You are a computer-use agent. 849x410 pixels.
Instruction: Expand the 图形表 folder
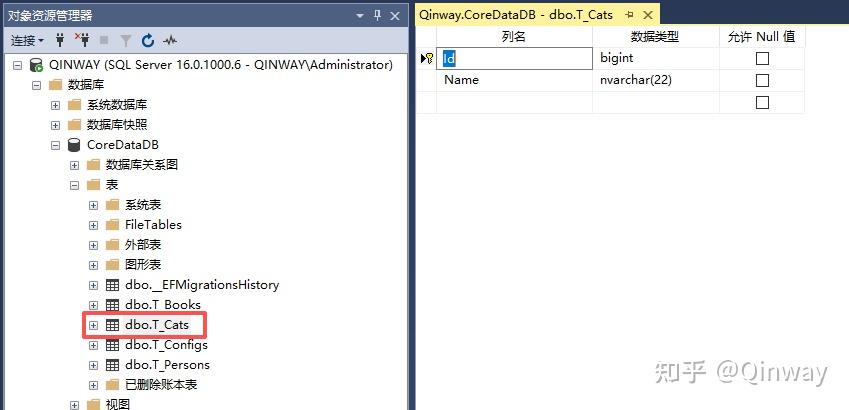point(94,265)
